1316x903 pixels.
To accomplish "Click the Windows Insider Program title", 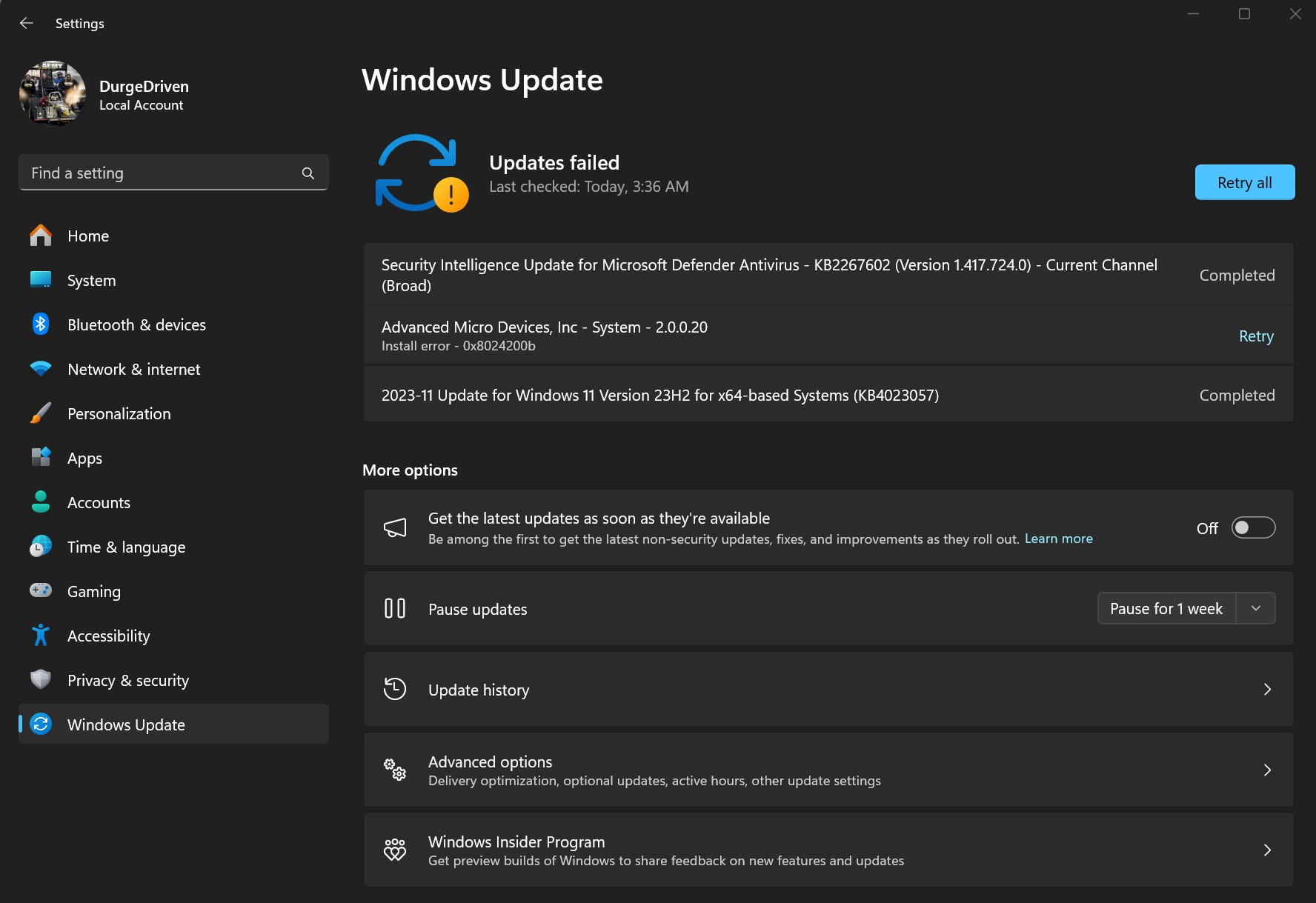I will coord(516,842).
